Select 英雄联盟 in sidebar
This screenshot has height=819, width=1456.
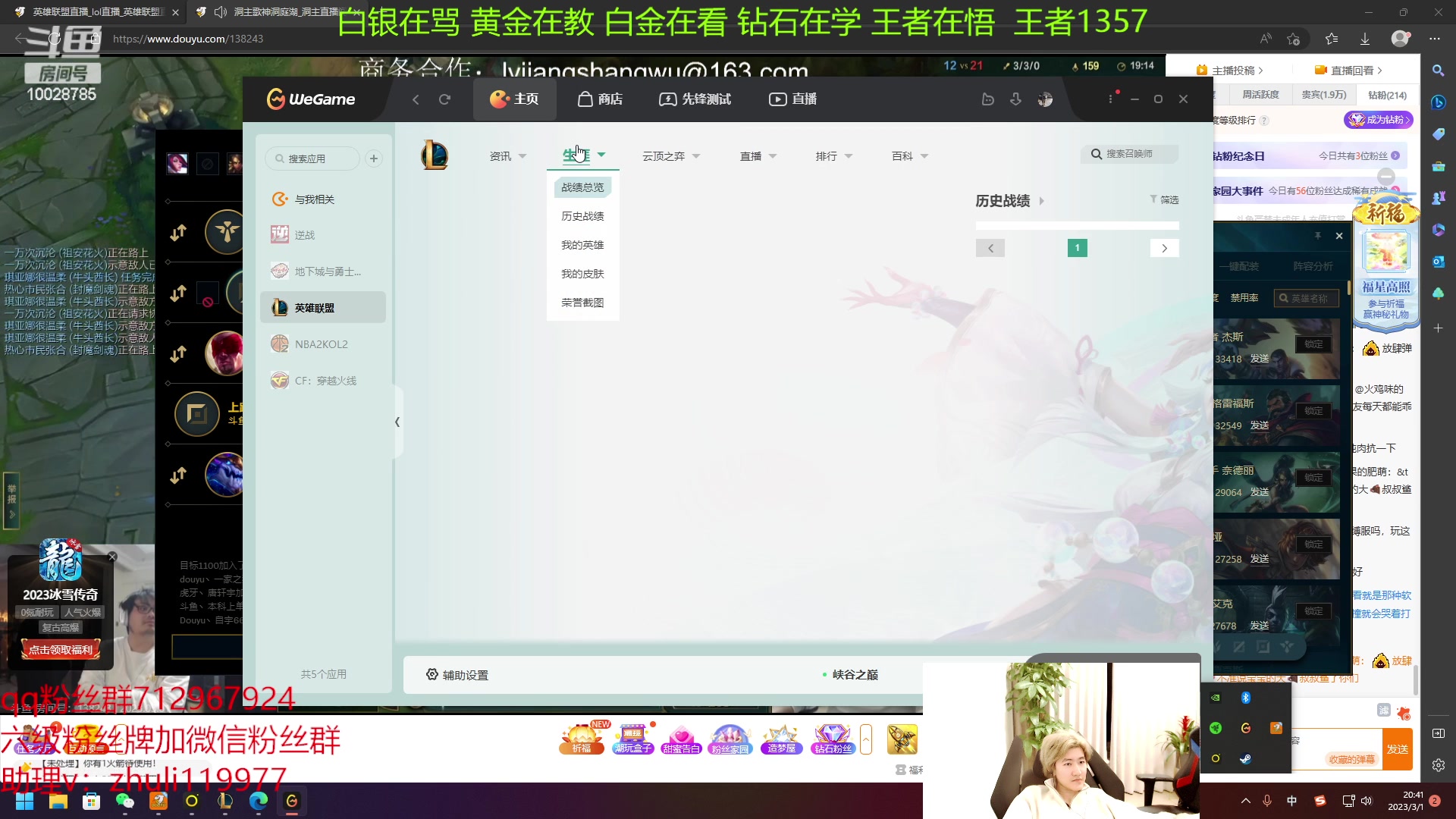coord(323,308)
